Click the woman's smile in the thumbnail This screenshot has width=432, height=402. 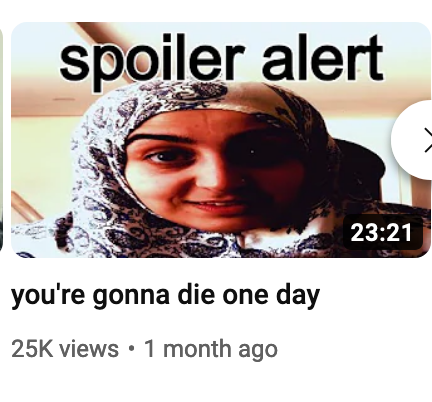pos(213,204)
